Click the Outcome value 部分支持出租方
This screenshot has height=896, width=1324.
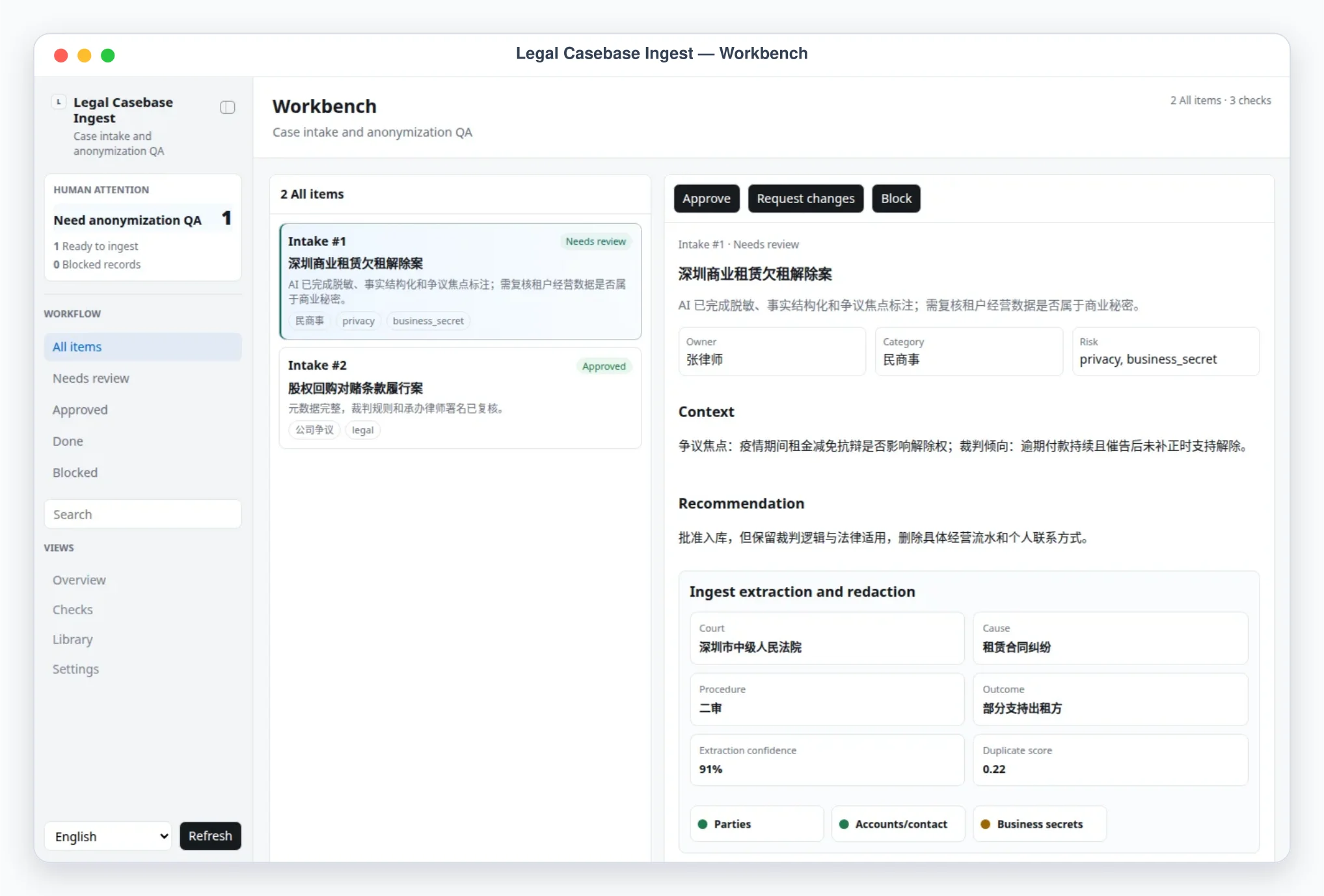pyautogui.click(x=1022, y=708)
